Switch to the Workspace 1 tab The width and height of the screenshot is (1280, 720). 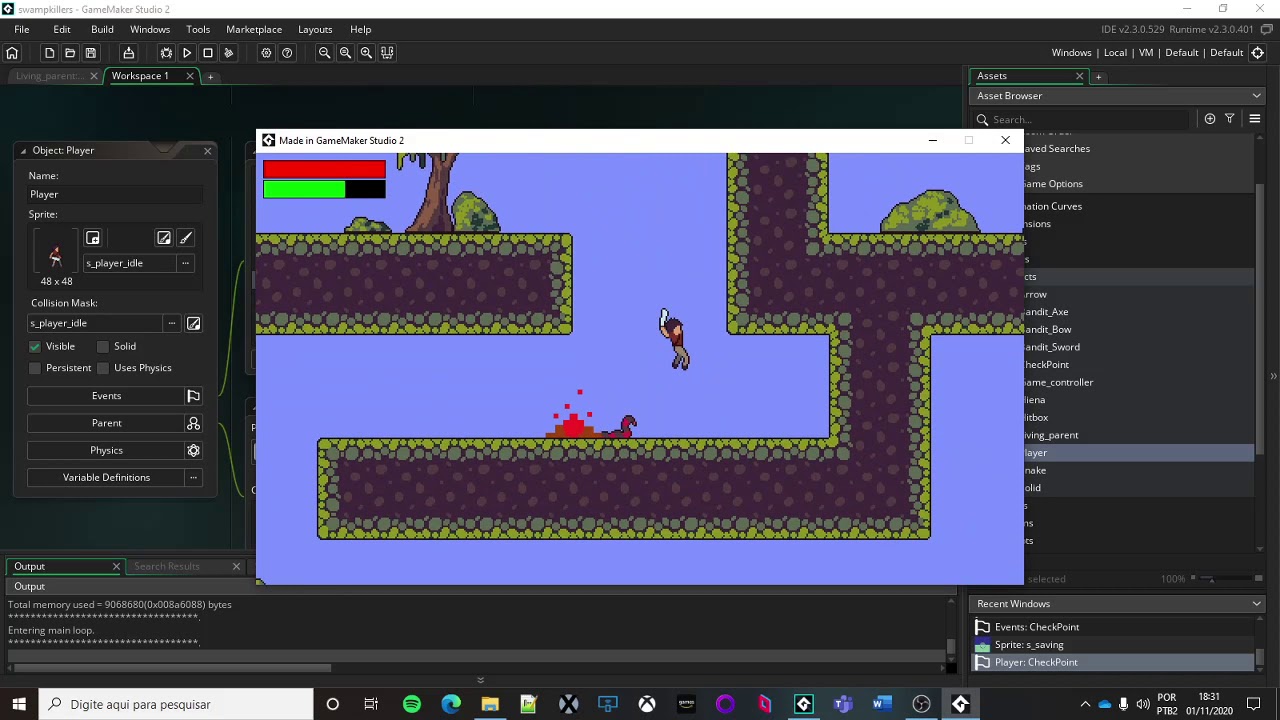pos(140,76)
